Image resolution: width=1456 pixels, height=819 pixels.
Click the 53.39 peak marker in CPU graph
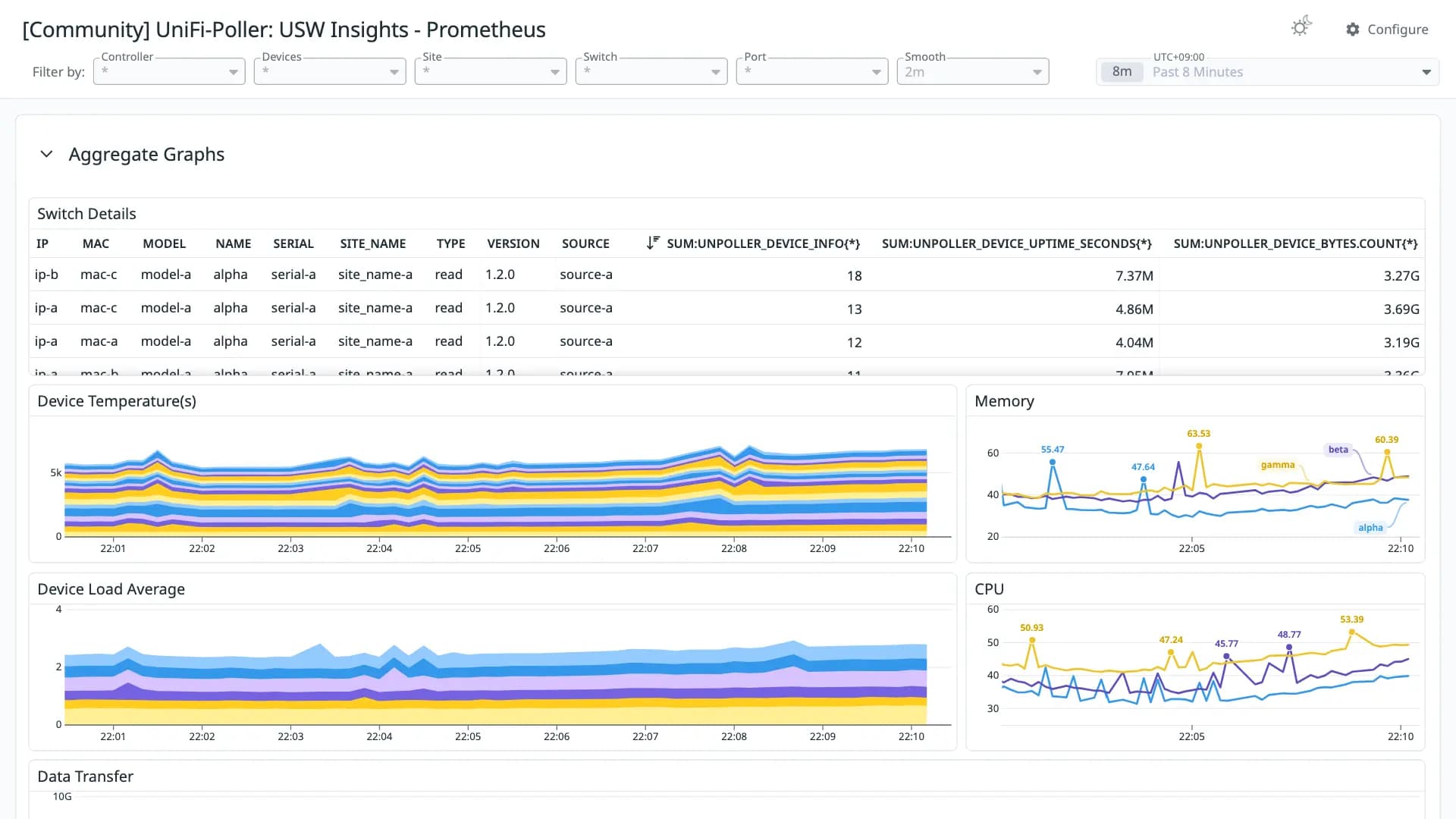point(1351,632)
